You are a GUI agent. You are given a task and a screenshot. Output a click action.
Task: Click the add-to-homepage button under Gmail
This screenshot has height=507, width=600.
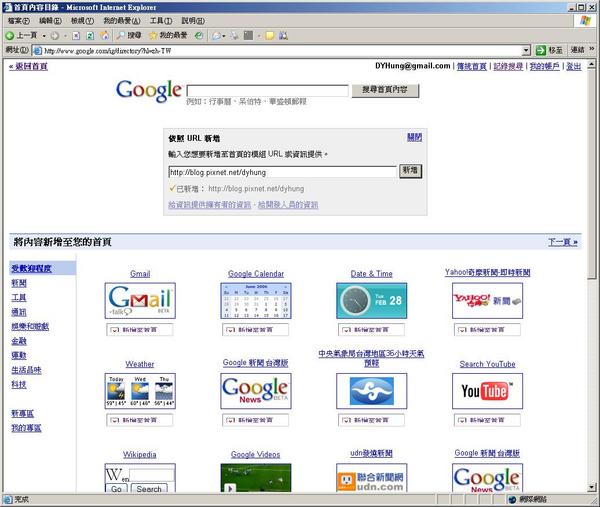click(x=140, y=329)
